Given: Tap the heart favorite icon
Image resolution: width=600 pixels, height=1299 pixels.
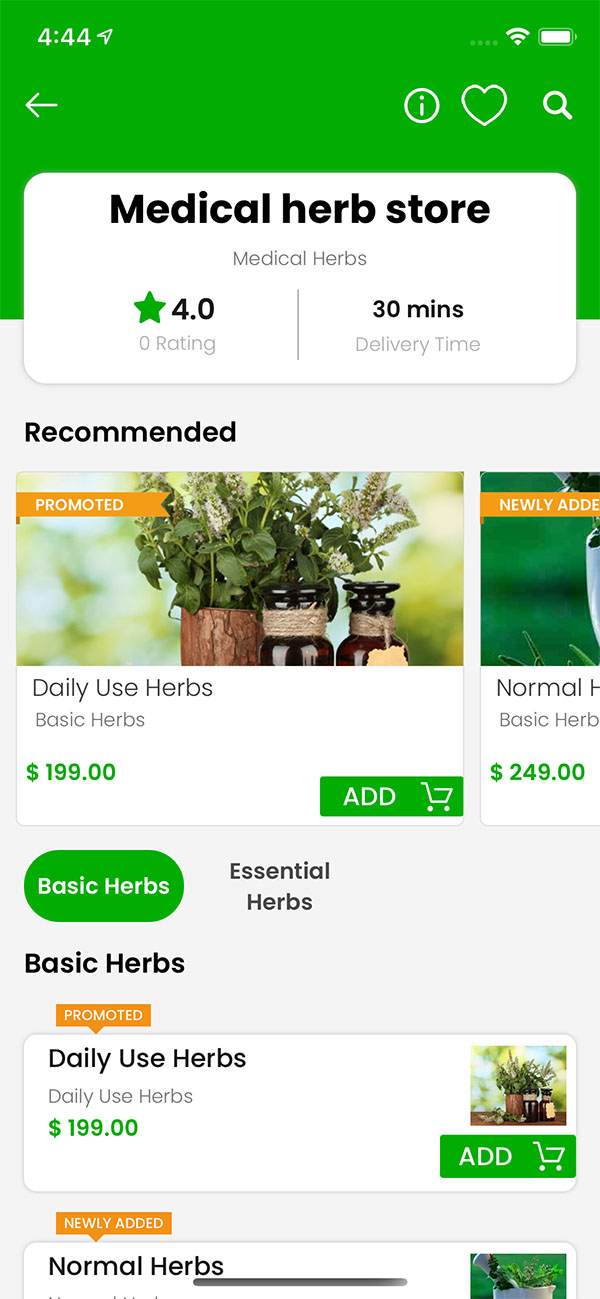Looking at the screenshot, I should pyautogui.click(x=484, y=105).
